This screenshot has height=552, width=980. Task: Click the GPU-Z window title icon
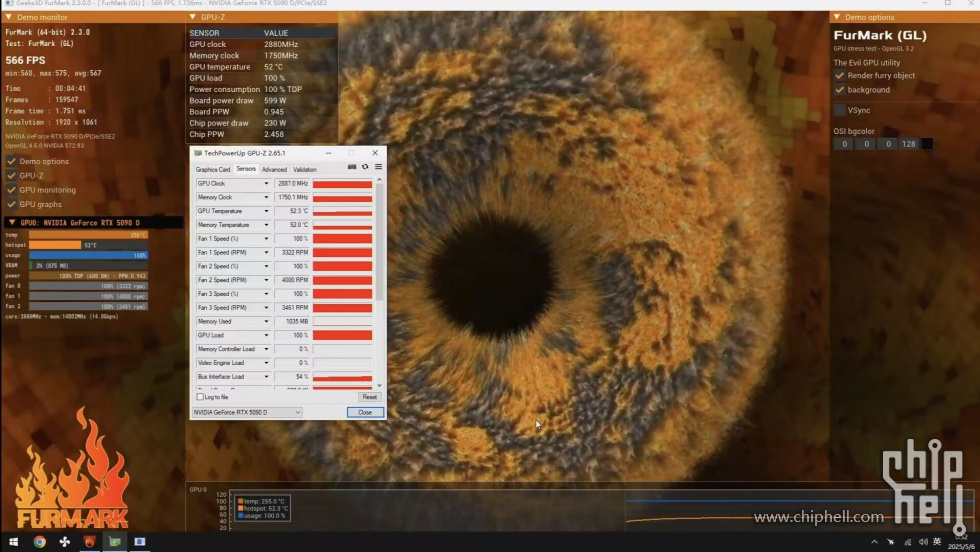coord(198,153)
